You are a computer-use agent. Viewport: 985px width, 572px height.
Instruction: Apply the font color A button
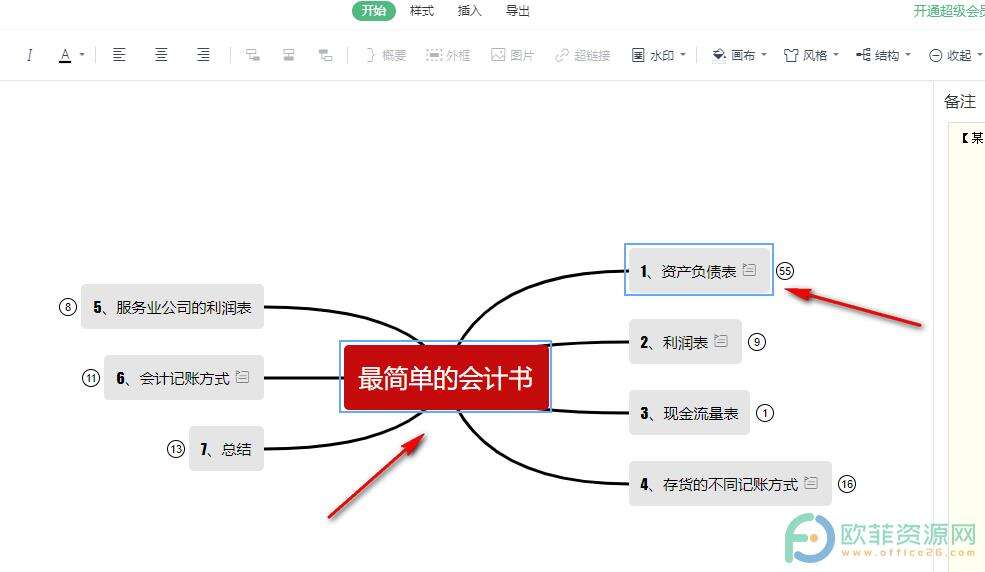coord(65,55)
